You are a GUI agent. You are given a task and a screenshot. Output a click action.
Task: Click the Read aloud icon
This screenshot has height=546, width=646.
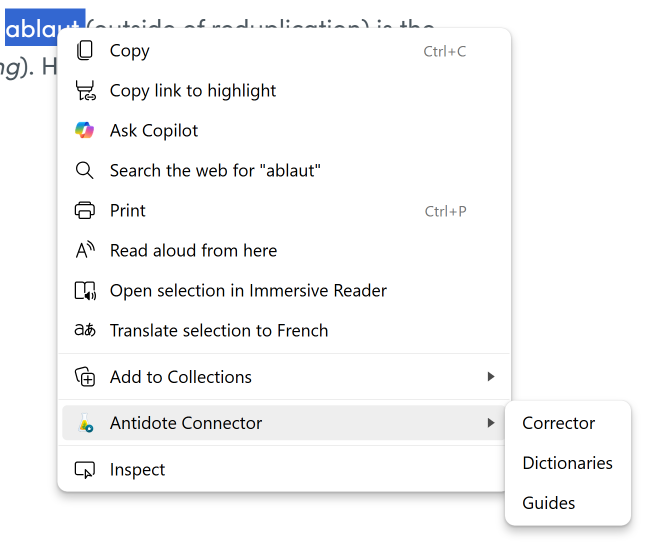(x=85, y=251)
